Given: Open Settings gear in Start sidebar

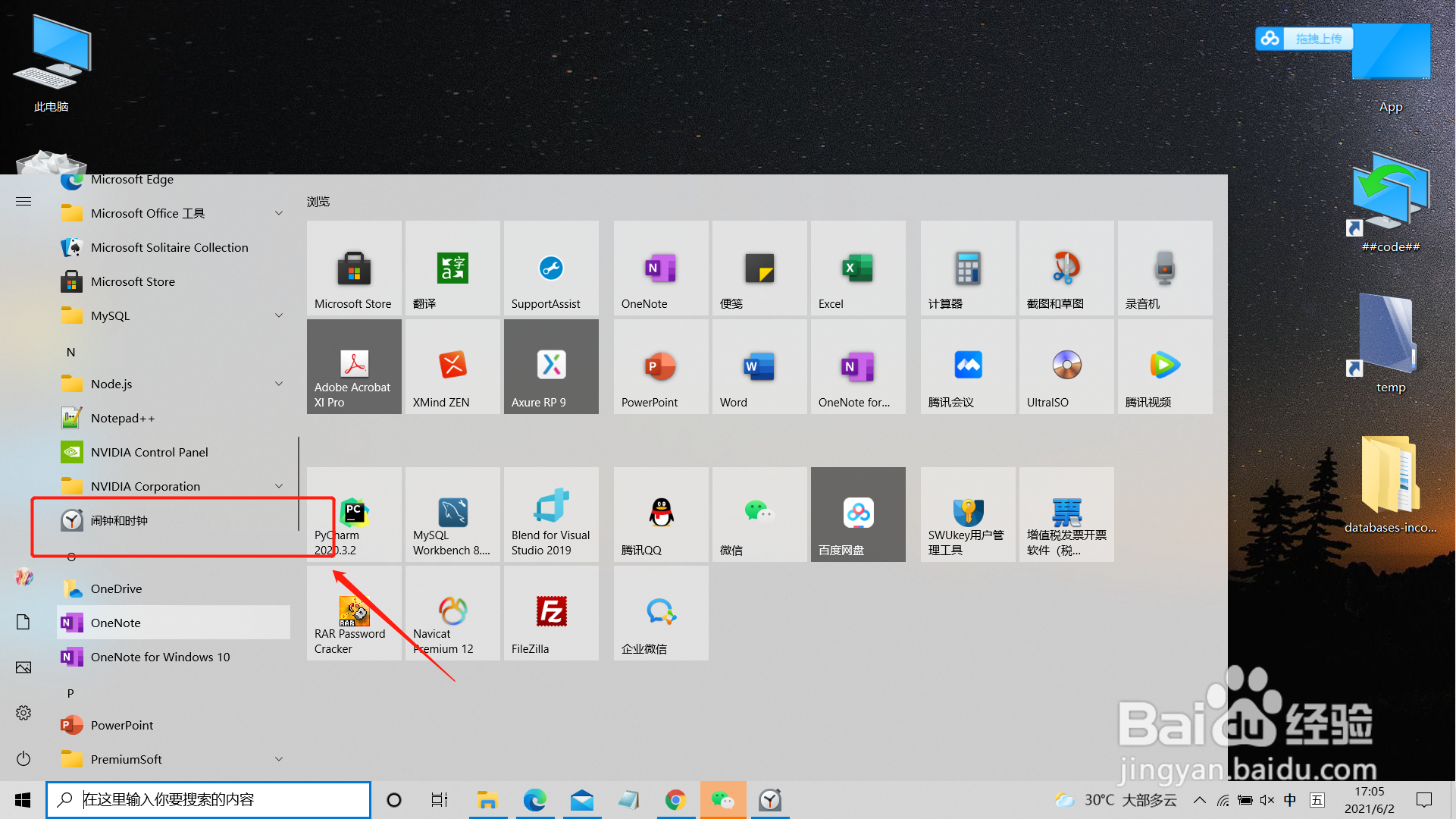Looking at the screenshot, I should [23, 713].
